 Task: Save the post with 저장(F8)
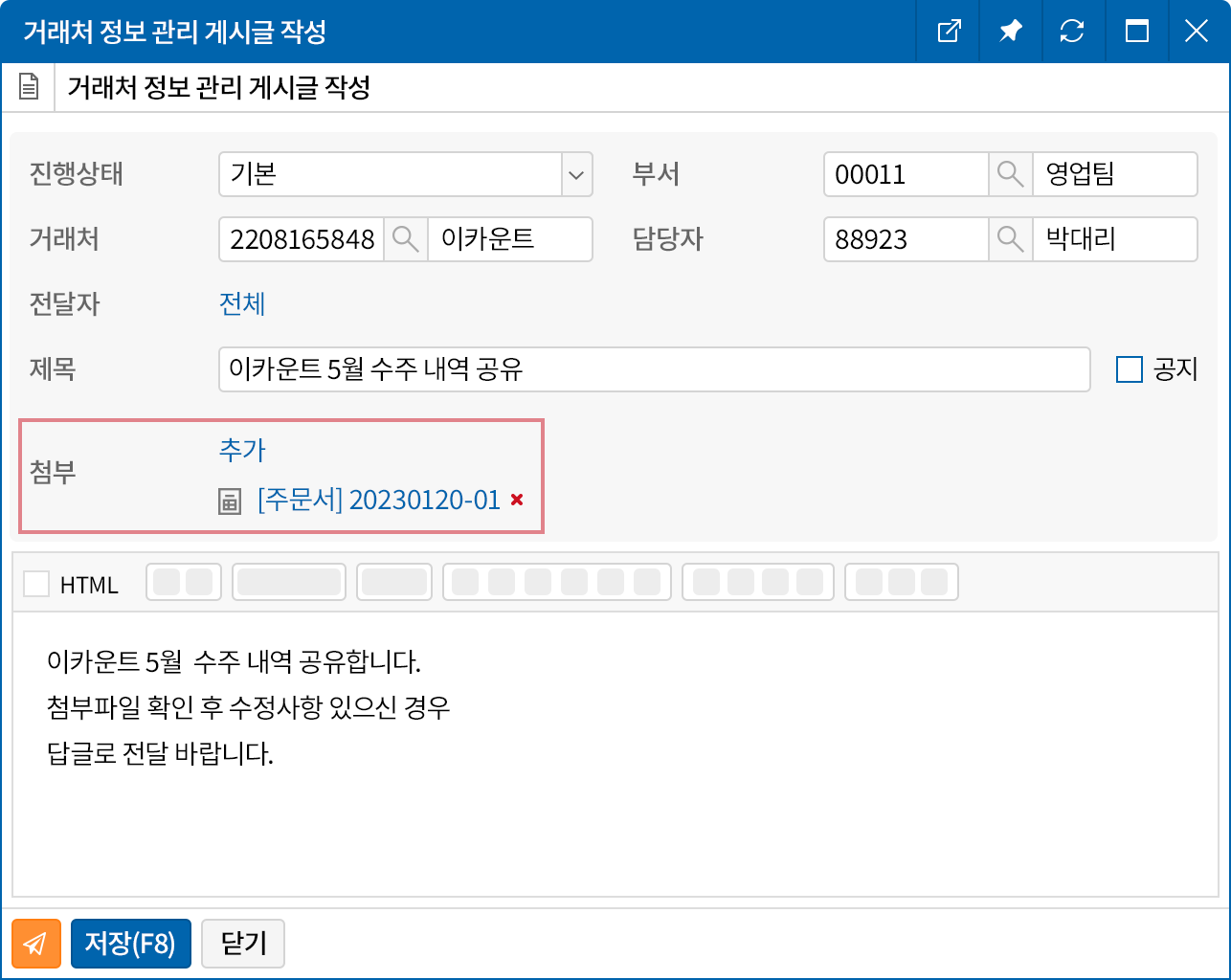click(130, 944)
